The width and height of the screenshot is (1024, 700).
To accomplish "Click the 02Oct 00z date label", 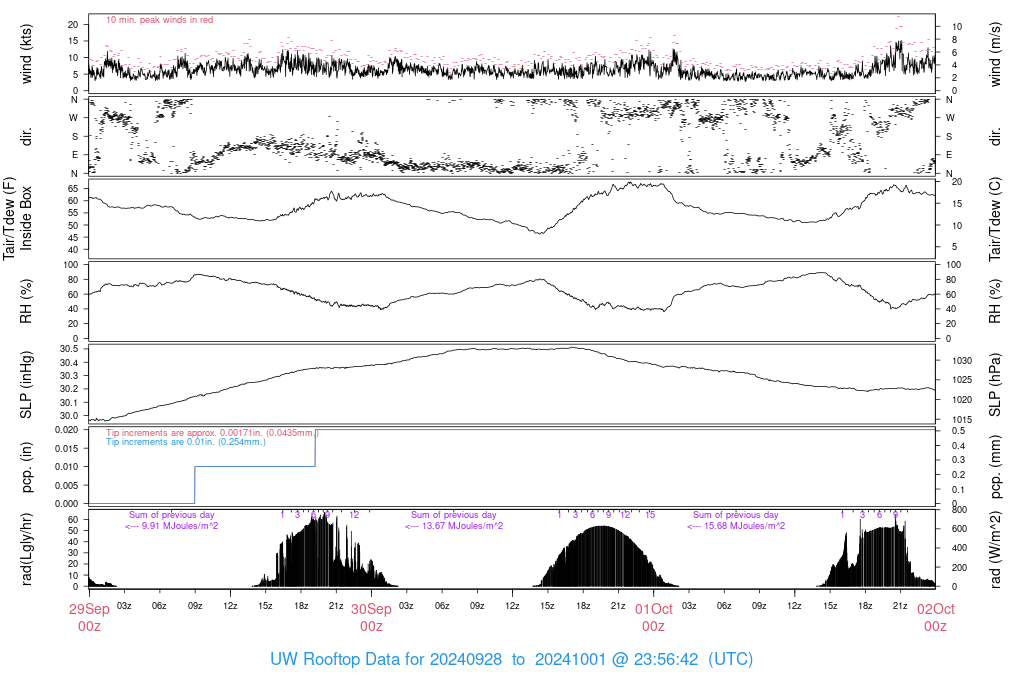I will point(935,617).
